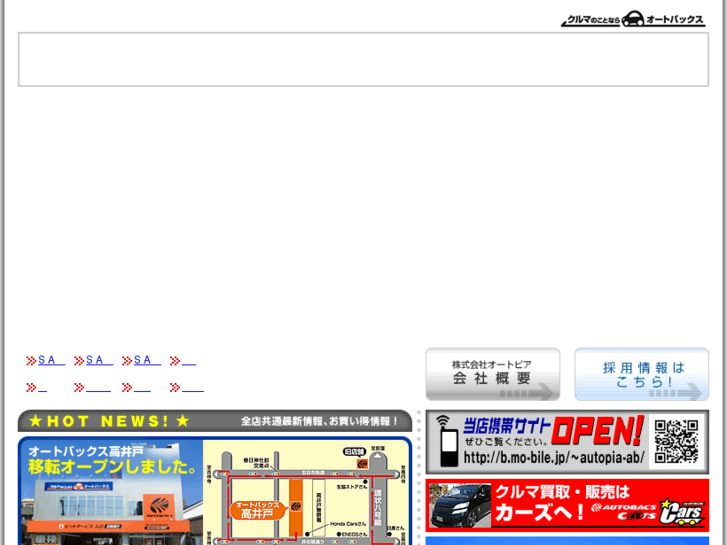Viewport: 727px width, 545px height.
Task: Click the HOT NEWS! header title
Action: pyautogui.click(x=108, y=421)
